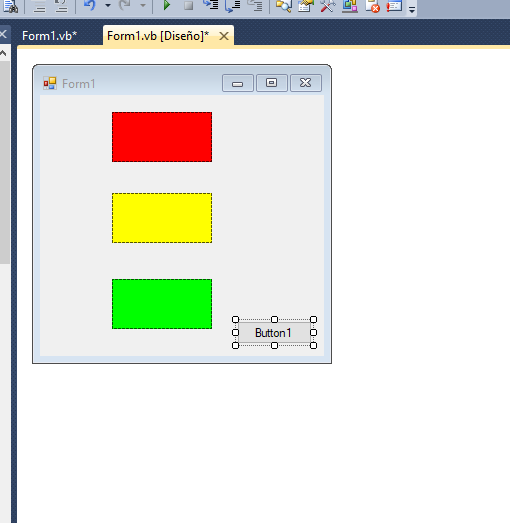Viewport: 510px width, 523px height.
Task: Click the Undo arrow icon
Action: [89, 5]
